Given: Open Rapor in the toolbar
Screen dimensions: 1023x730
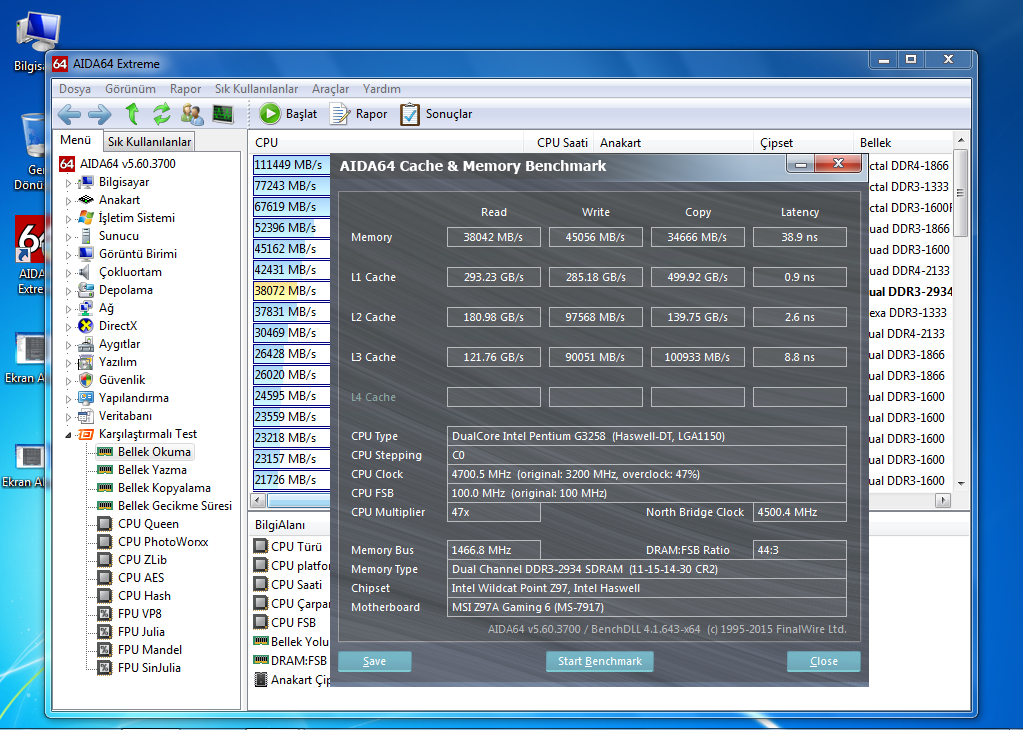Looking at the screenshot, I should point(358,114).
